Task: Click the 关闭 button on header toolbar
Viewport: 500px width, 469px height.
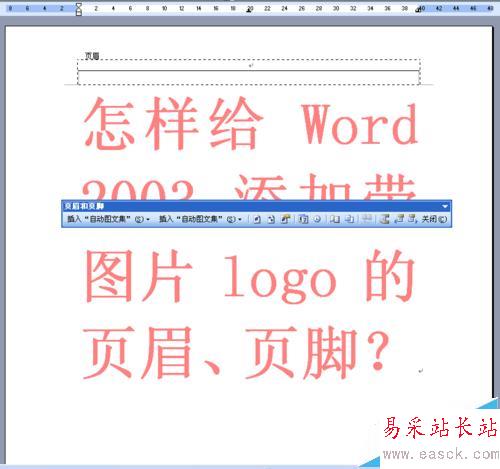Action: pyautogui.click(x=434, y=219)
